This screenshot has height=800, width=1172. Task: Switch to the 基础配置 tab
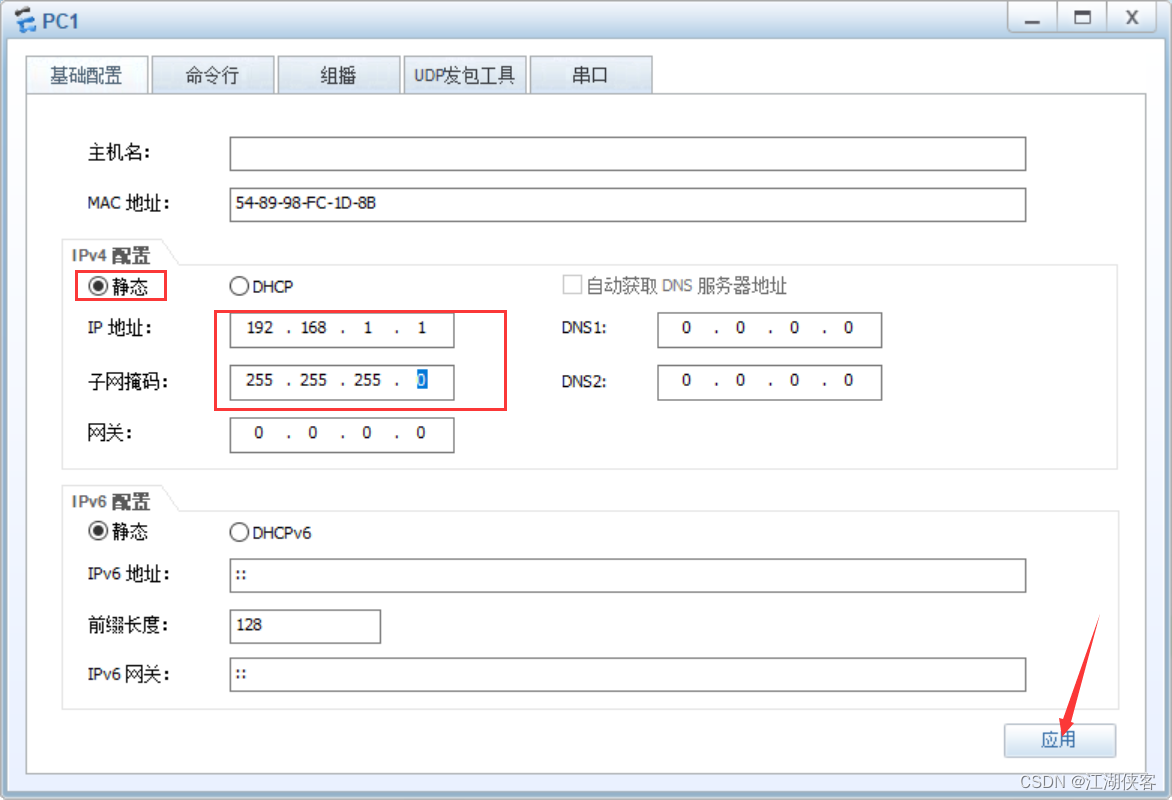click(87, 75)
